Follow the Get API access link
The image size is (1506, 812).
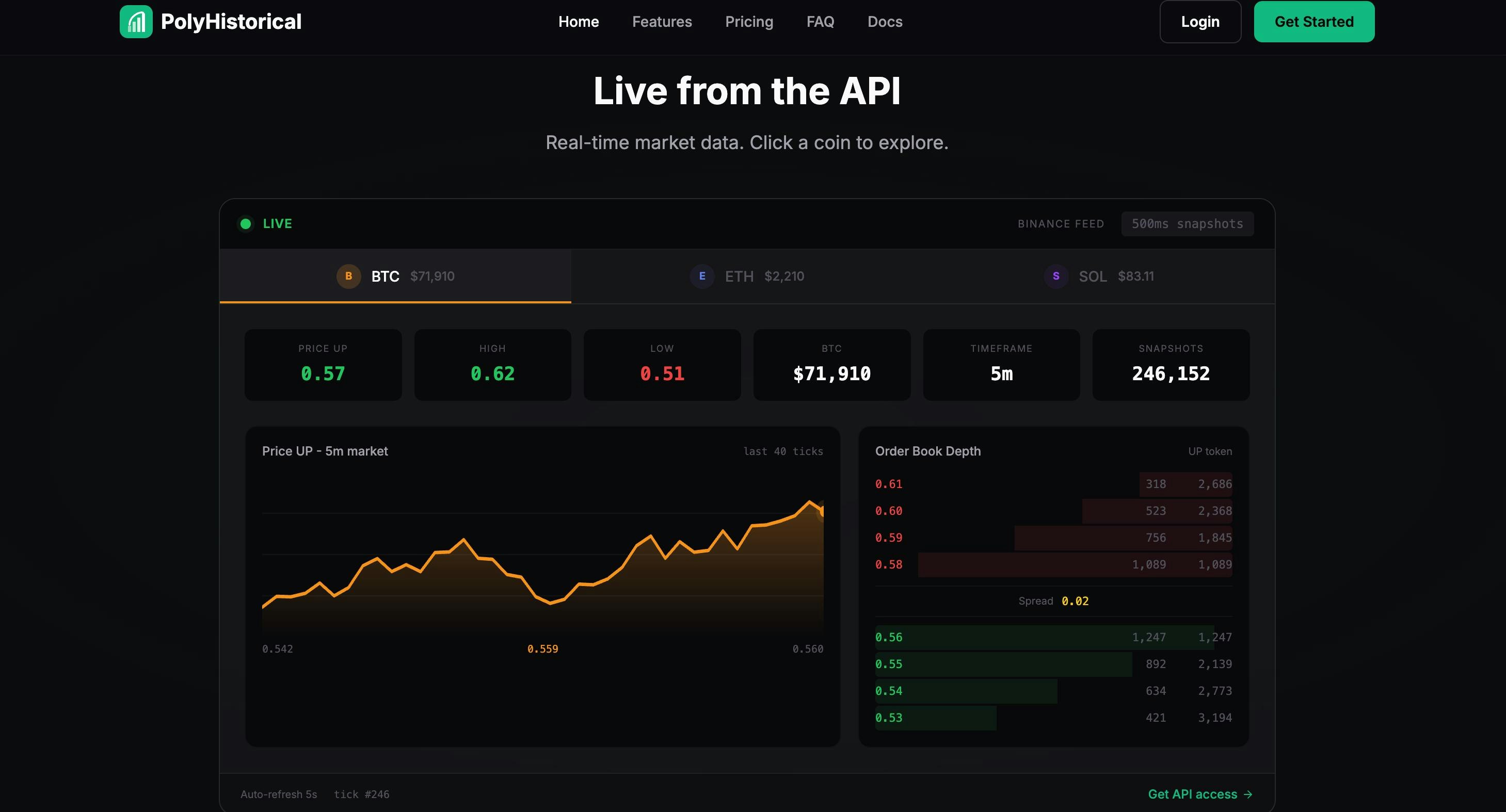(x=1192, y=794)
